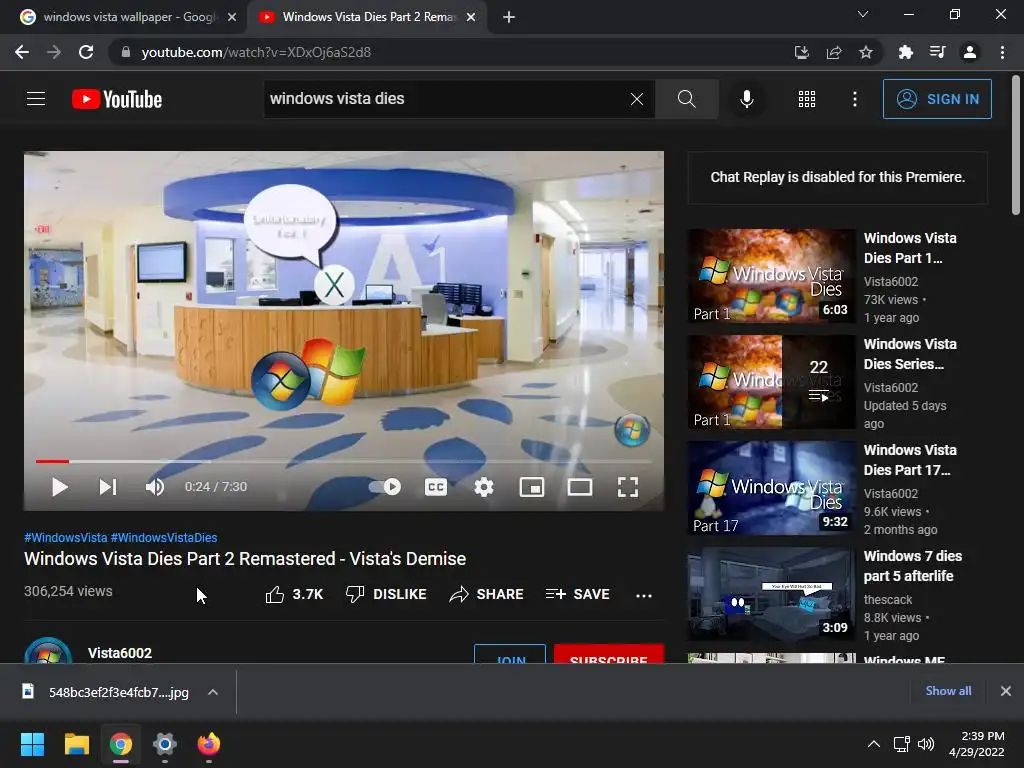Clear the search box text
This screenshot has width=1024, height=768.
coord(637,99)
